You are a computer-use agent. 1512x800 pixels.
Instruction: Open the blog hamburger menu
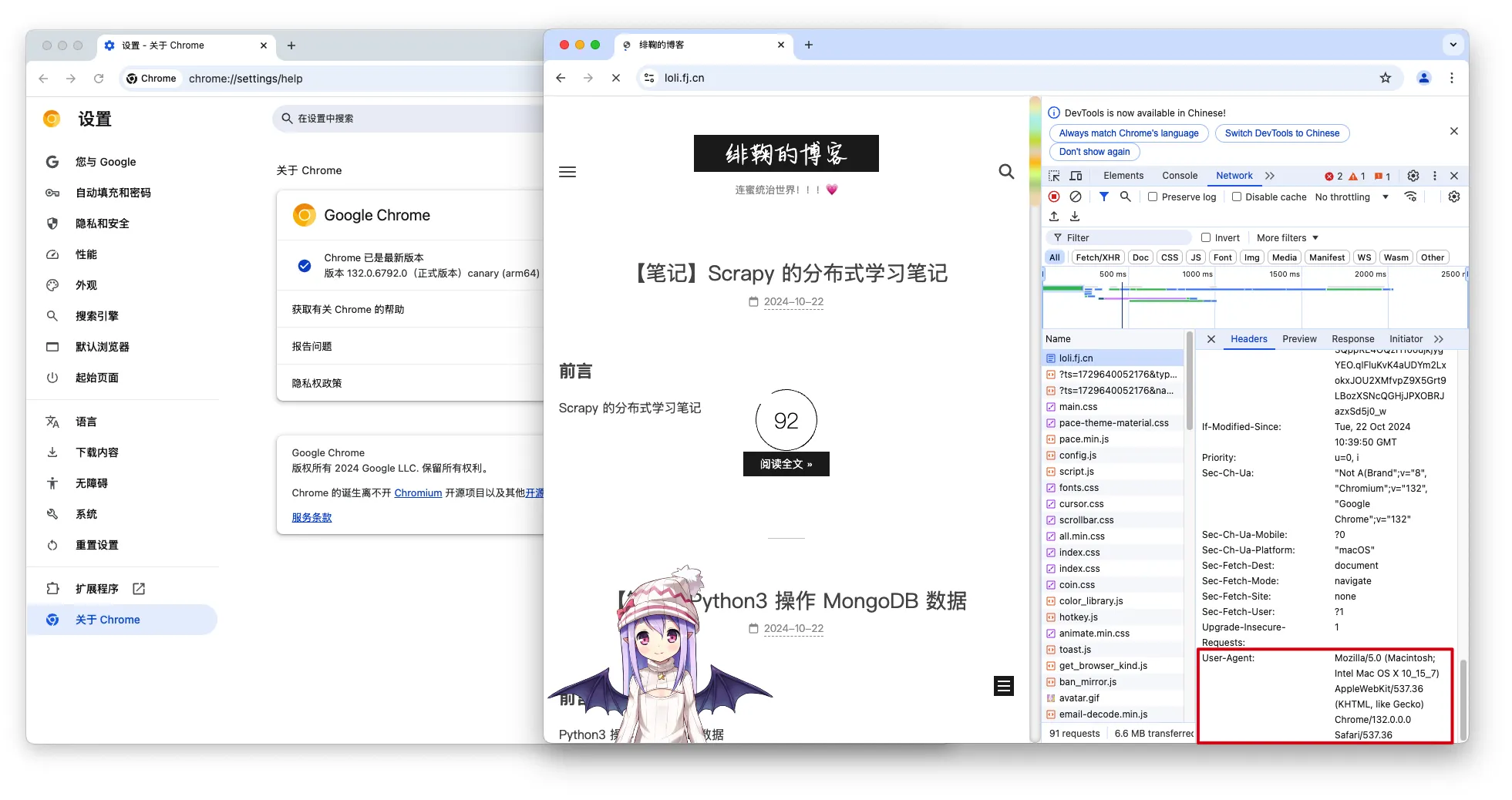[567, 172]
